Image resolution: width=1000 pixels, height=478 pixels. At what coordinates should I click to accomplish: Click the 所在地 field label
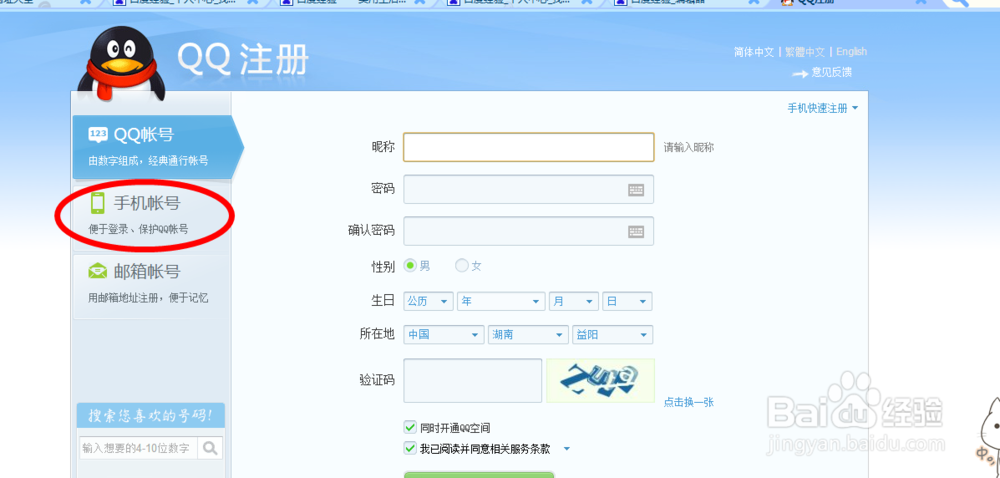[377, 334]
